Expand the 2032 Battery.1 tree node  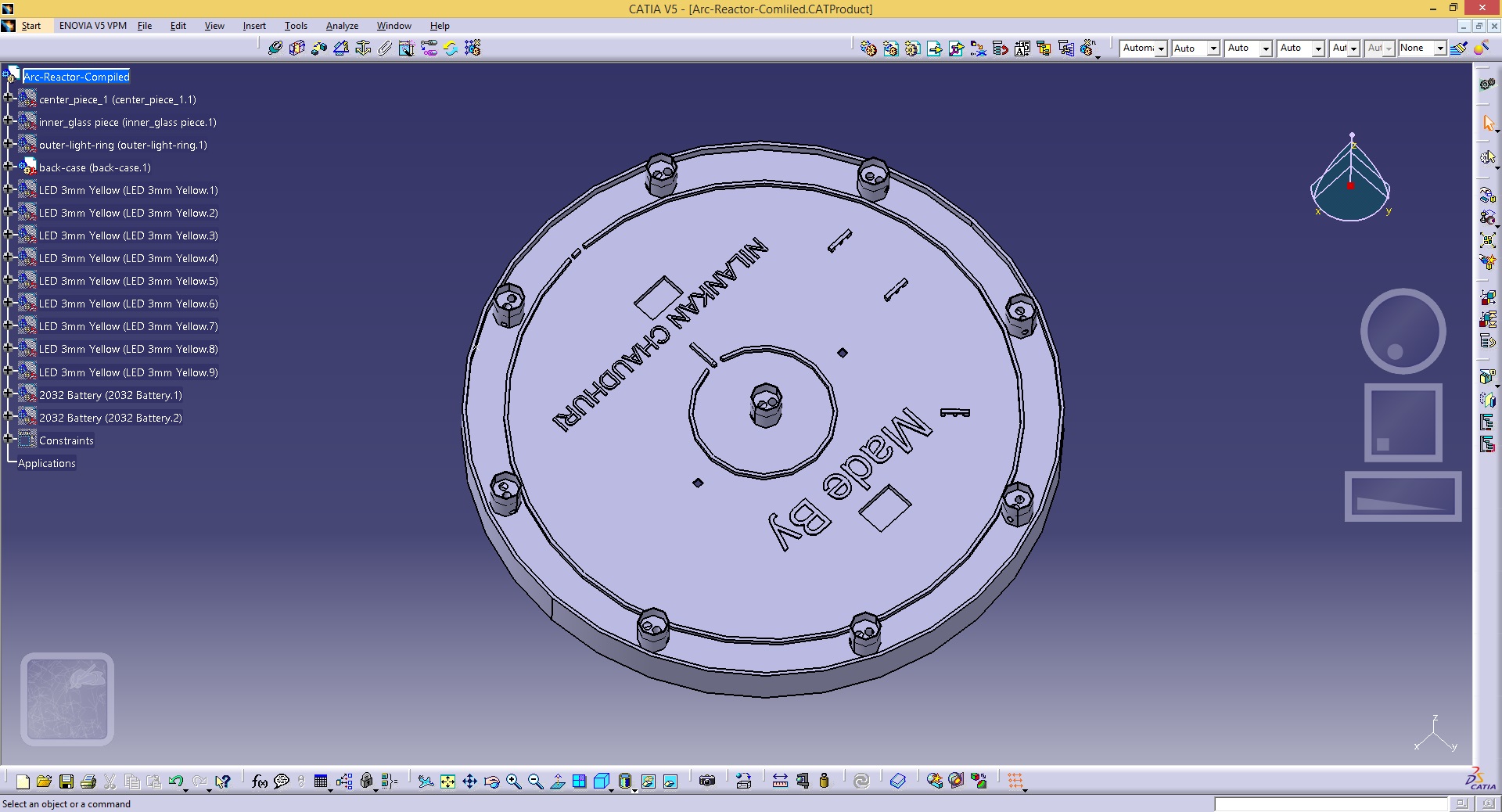coord(8,394)
